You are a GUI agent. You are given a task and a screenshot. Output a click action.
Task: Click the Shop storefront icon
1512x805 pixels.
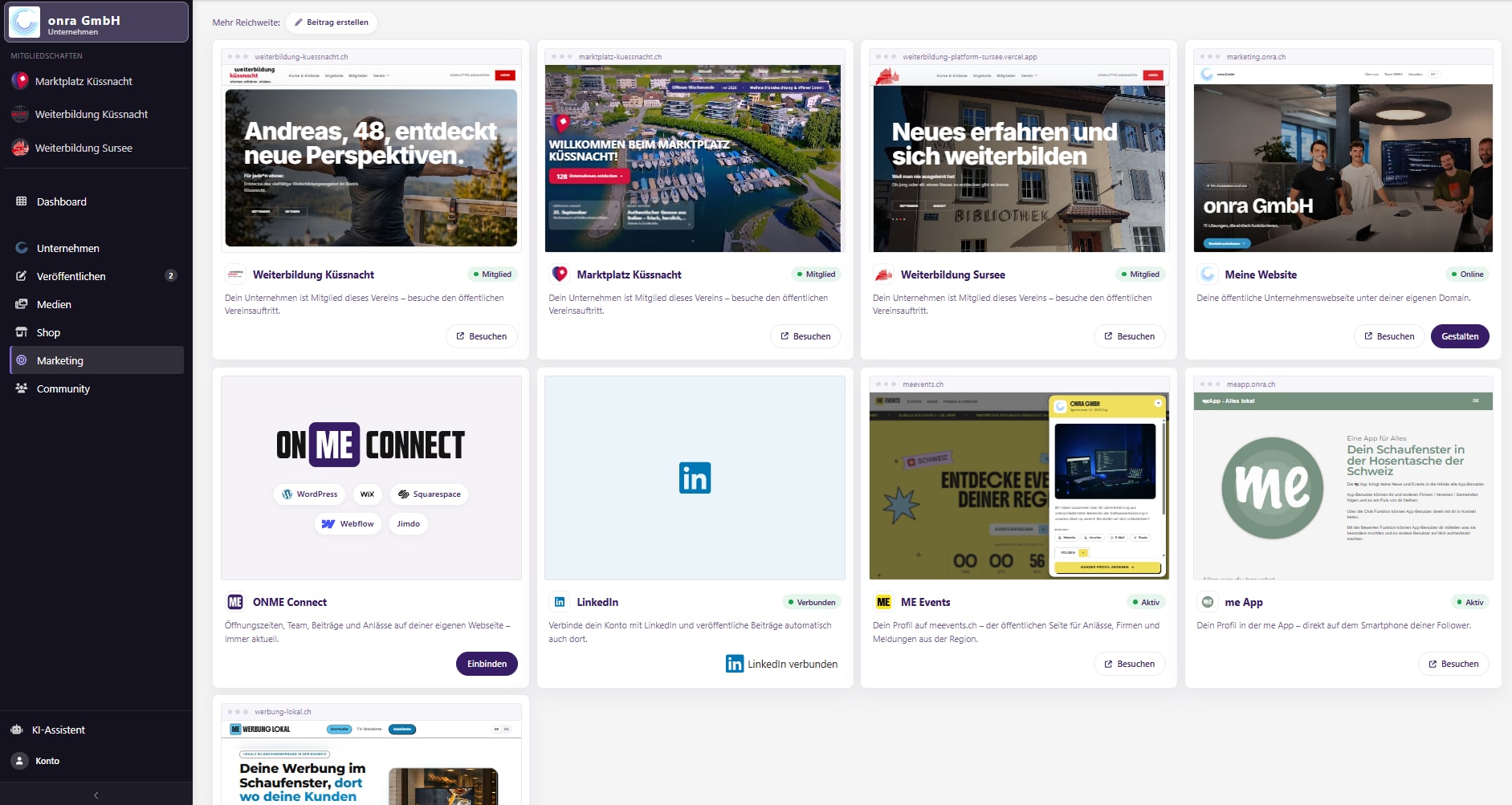pyautogui.click(x=22, y=332)
